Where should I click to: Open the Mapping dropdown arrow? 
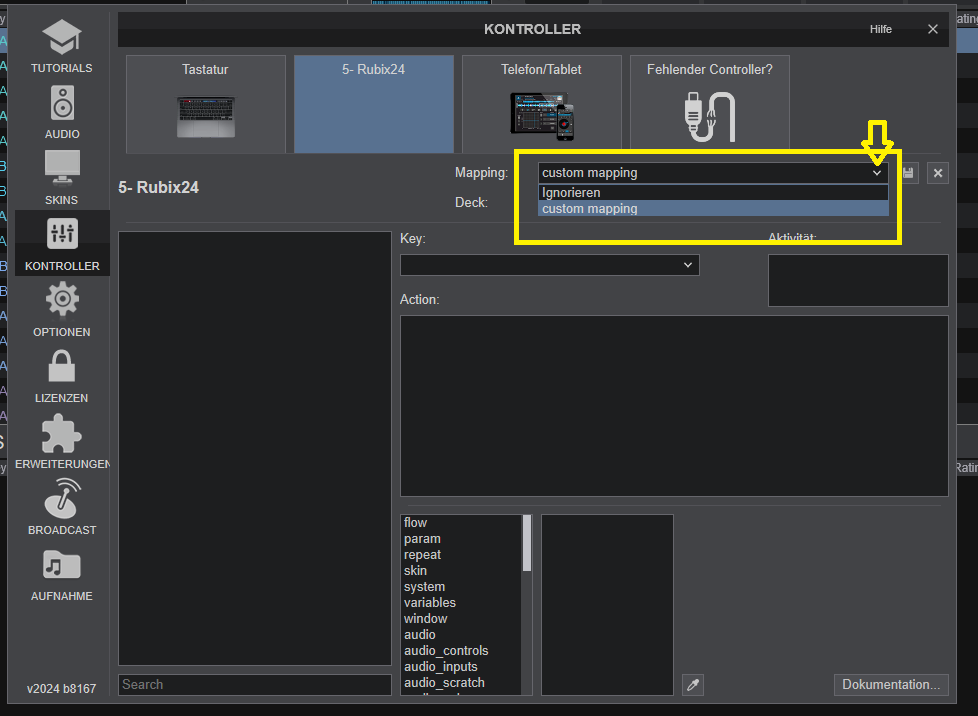coord(877,173)
